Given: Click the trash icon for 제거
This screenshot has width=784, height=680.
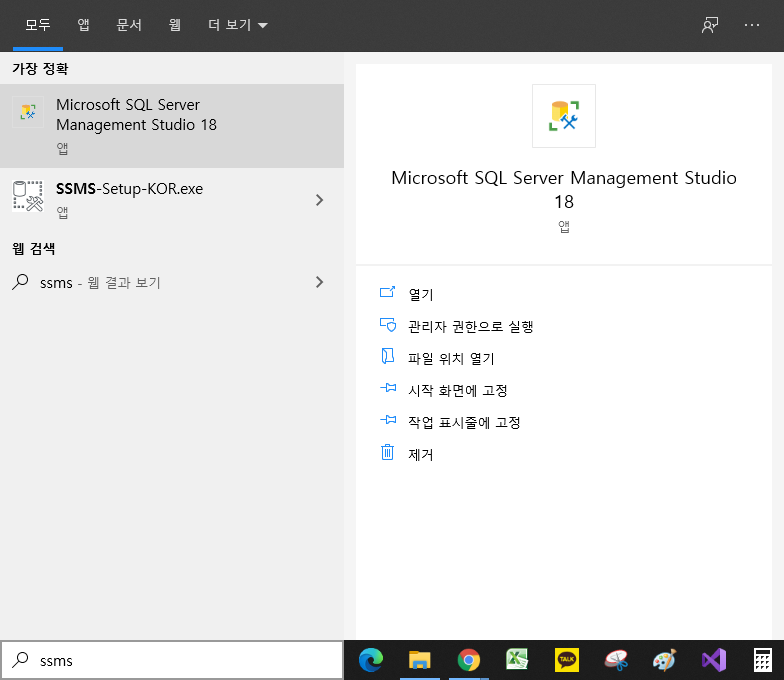Looking at the screenshot, I should pos(388,452).
